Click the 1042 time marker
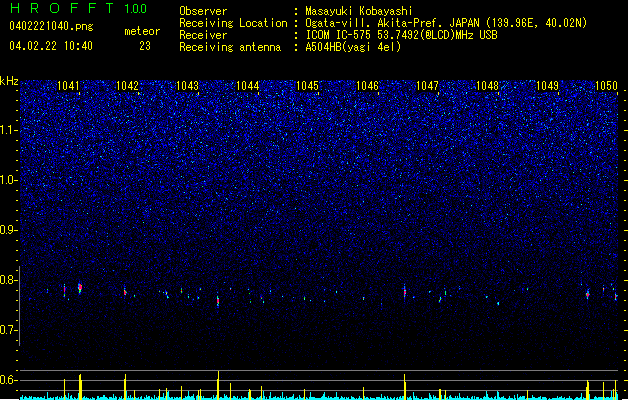The width and height of the screenshot is (629, 400). pos(127,86)
